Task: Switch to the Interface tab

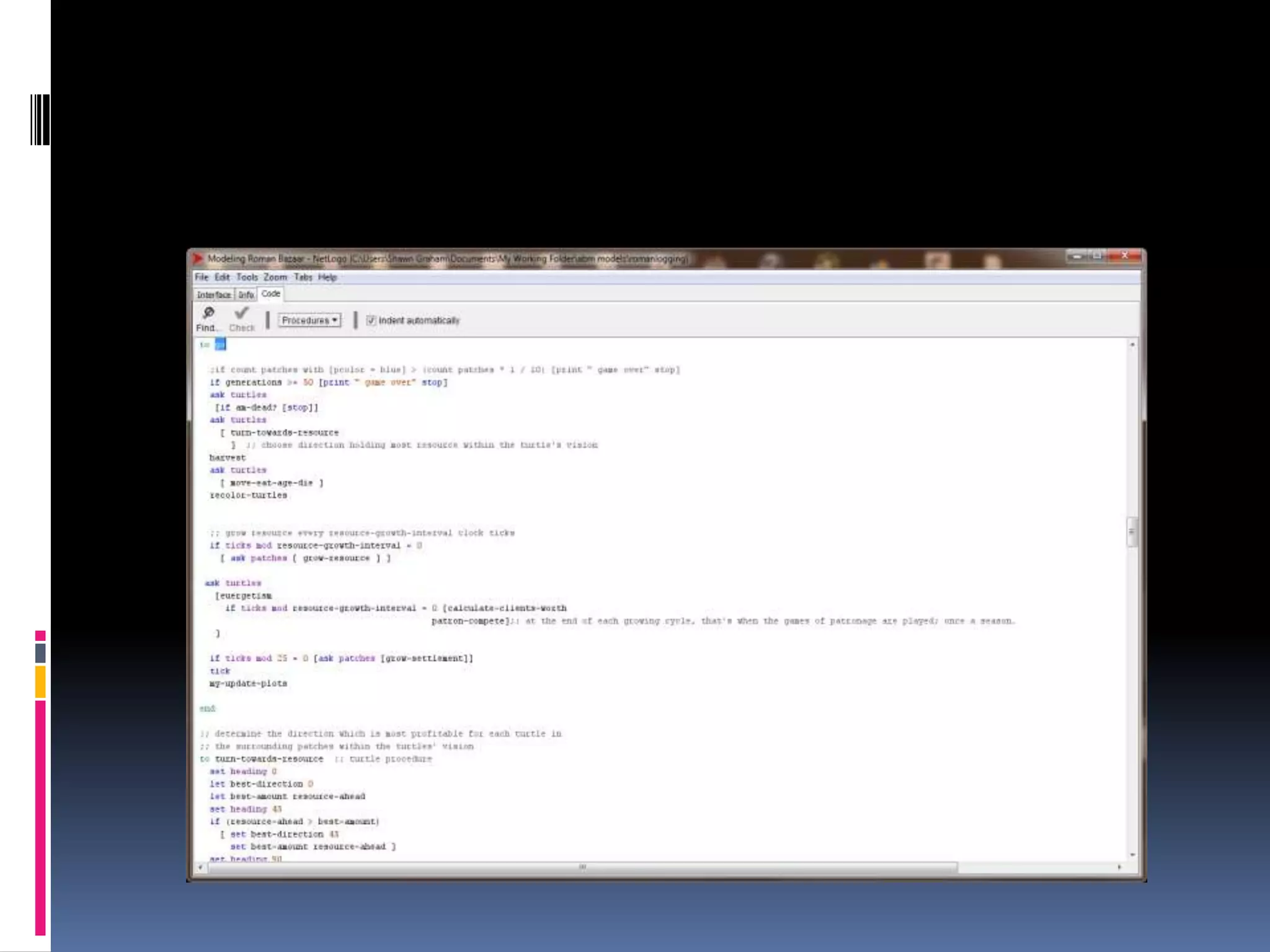Action: 214,295
